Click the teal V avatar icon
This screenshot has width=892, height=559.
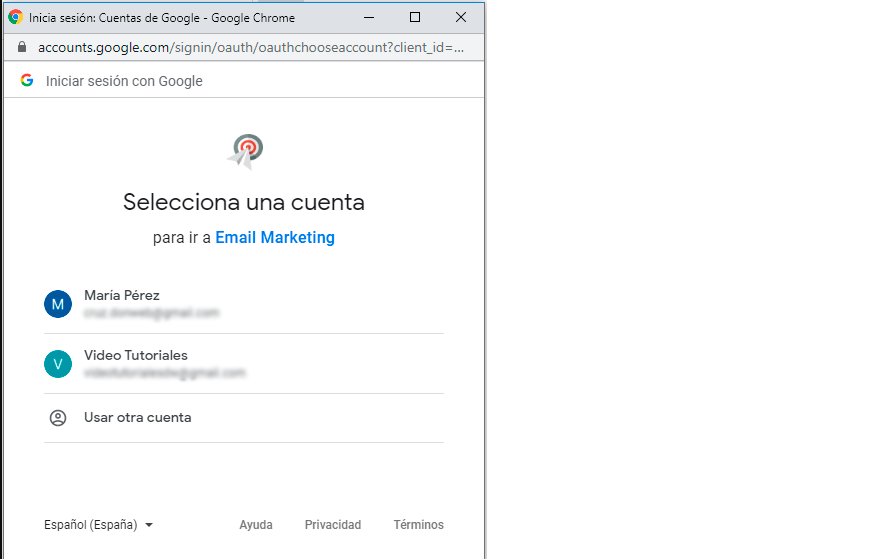[x=58, y=364]
